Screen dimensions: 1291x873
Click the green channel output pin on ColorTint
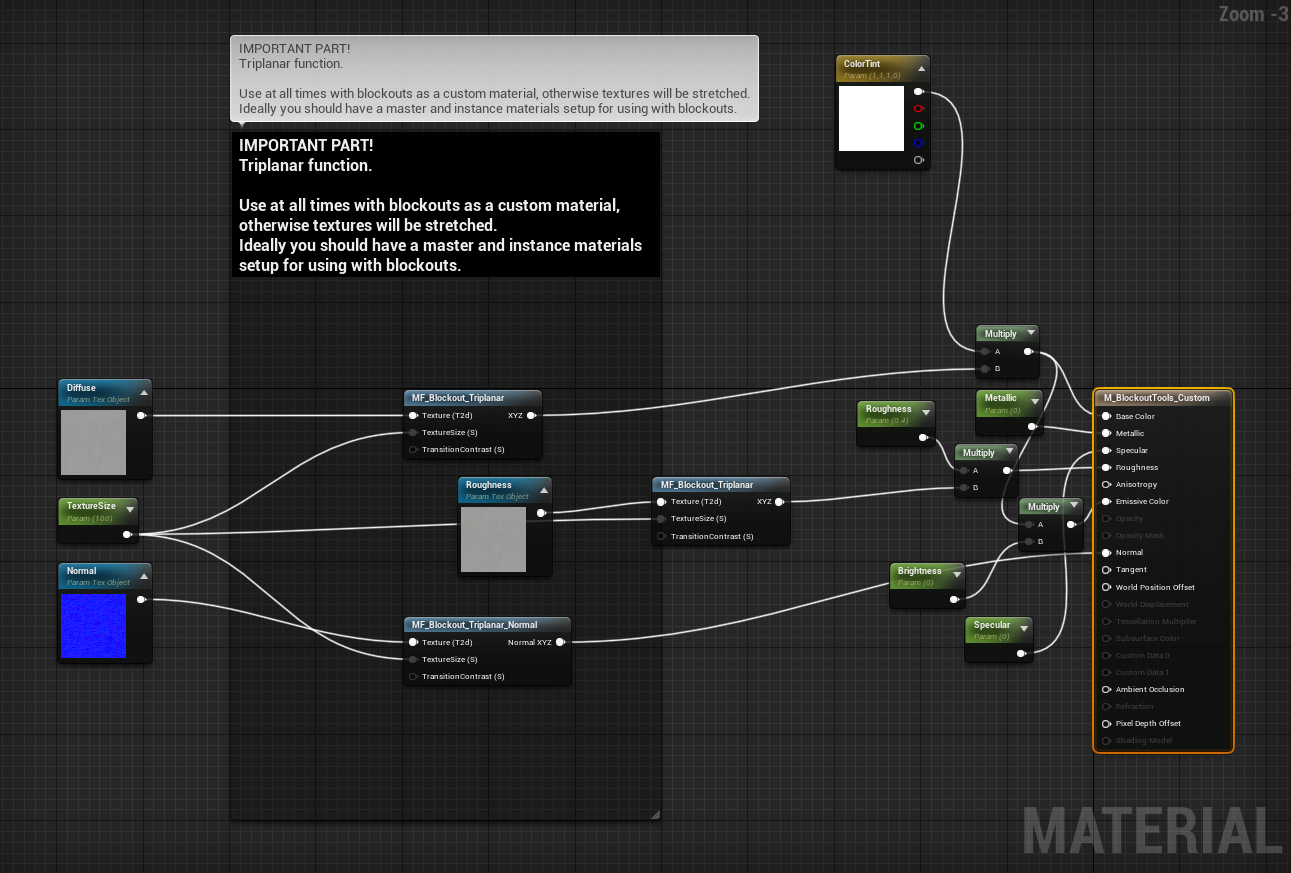pyautogui.click(x=919, y=126)
